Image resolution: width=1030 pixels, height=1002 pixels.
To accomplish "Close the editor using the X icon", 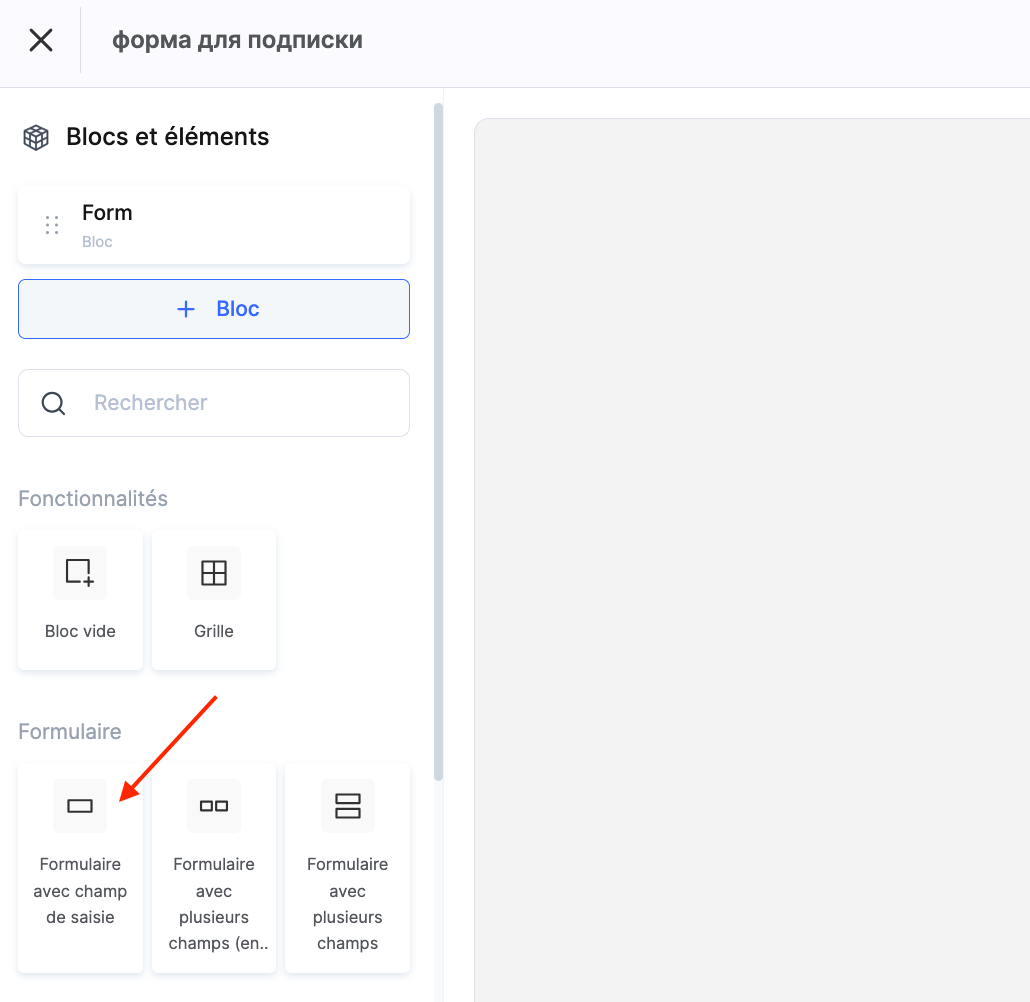I will coord(41,40).
